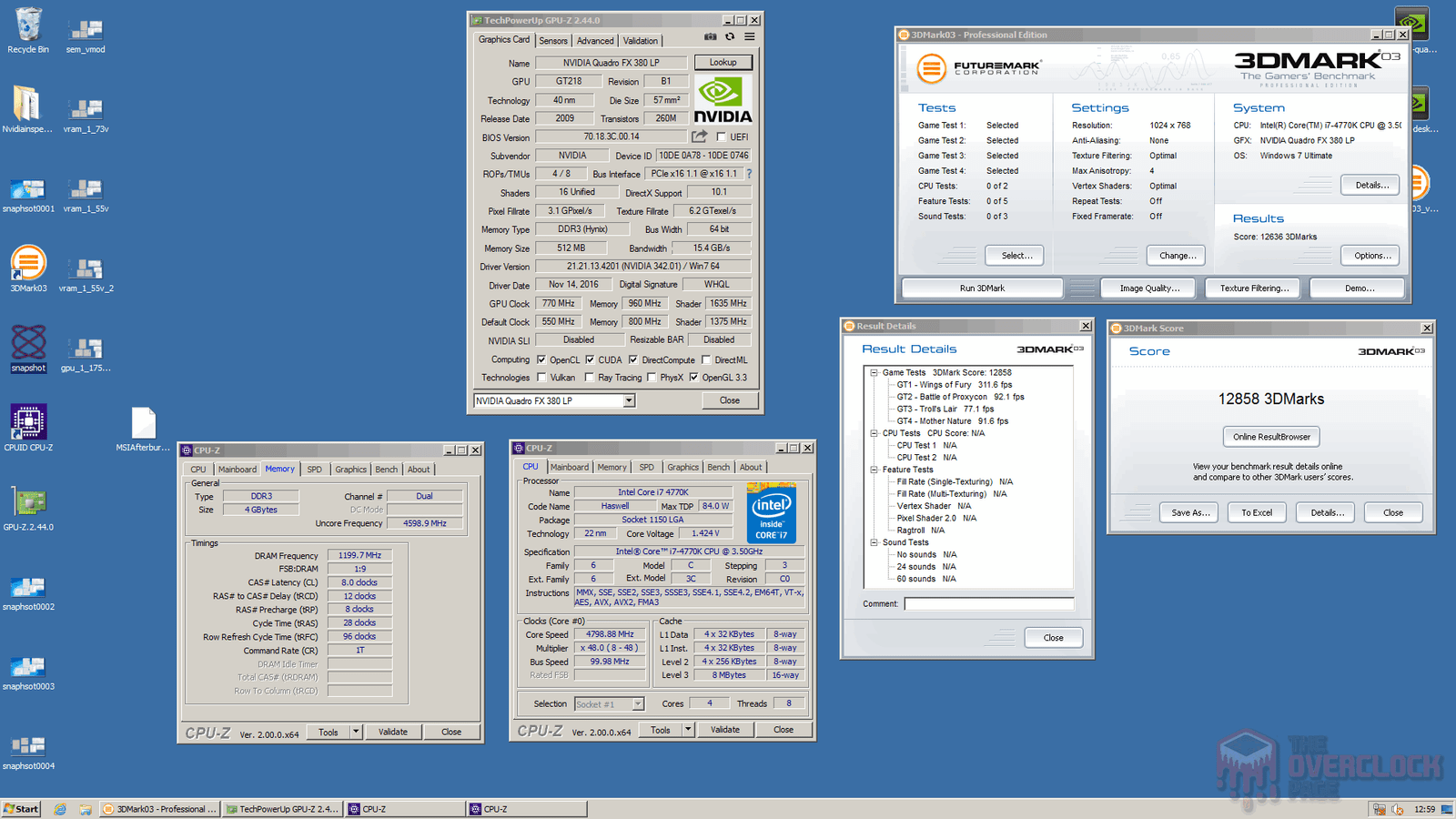This screenshot has height=819, width=1456.
Task: Open the NVIDIA Quadro FX 380 LP dropdown
Action: [628, 401]
